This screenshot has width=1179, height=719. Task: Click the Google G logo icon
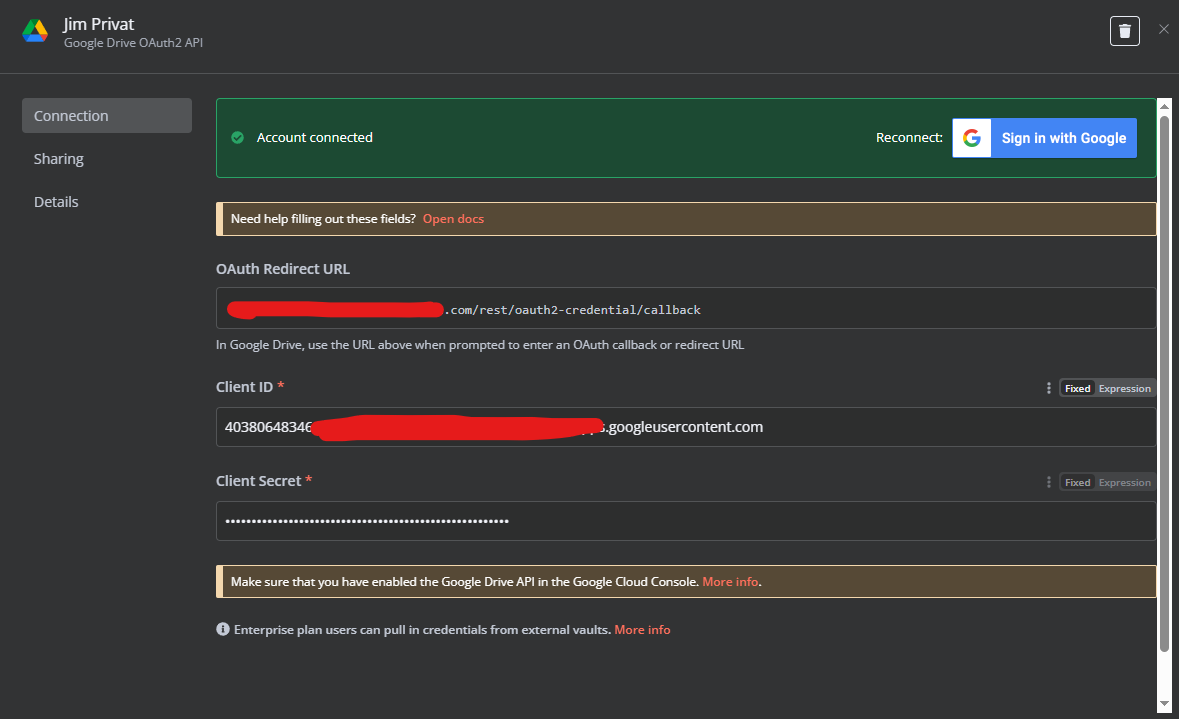coord(971,138)
